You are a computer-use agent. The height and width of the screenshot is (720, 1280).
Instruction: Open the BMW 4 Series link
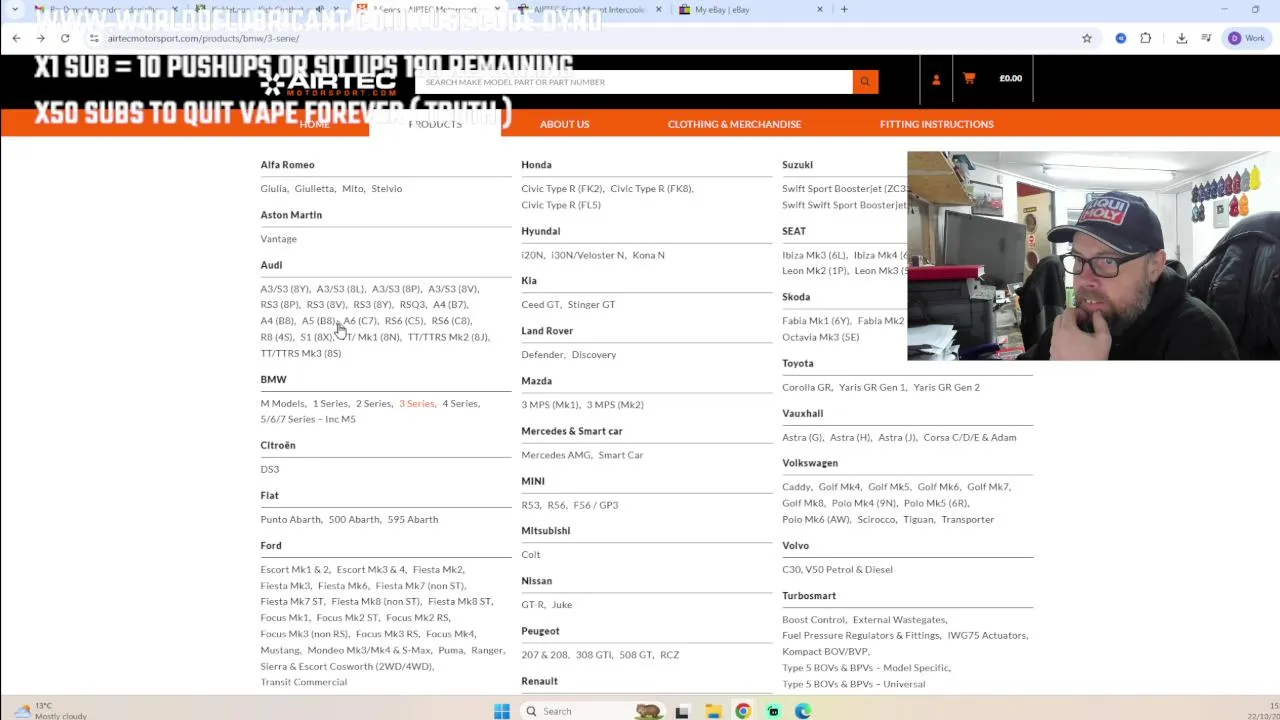(x=460, y=403)
